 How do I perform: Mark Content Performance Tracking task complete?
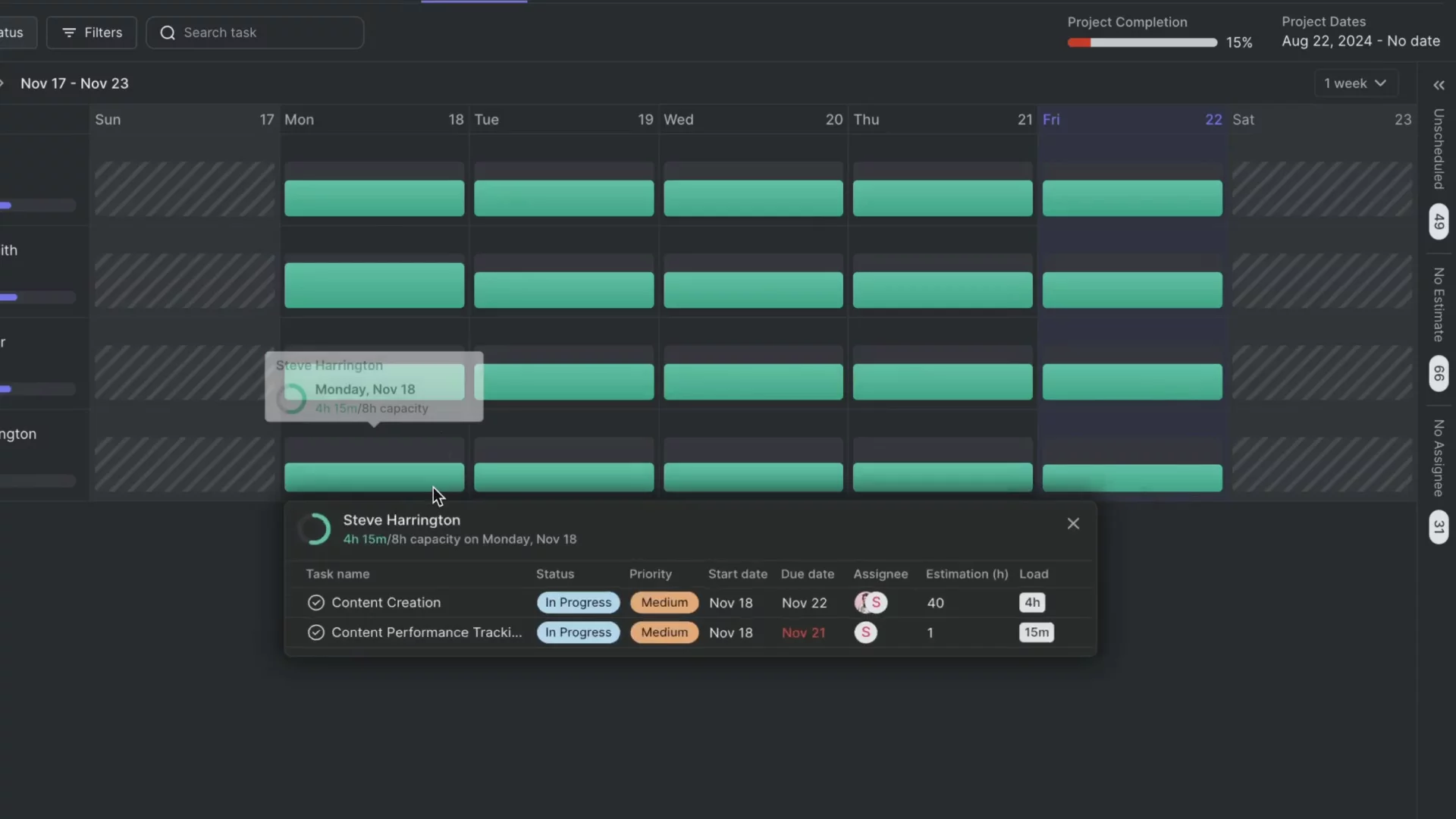click(x=315, y=632)
